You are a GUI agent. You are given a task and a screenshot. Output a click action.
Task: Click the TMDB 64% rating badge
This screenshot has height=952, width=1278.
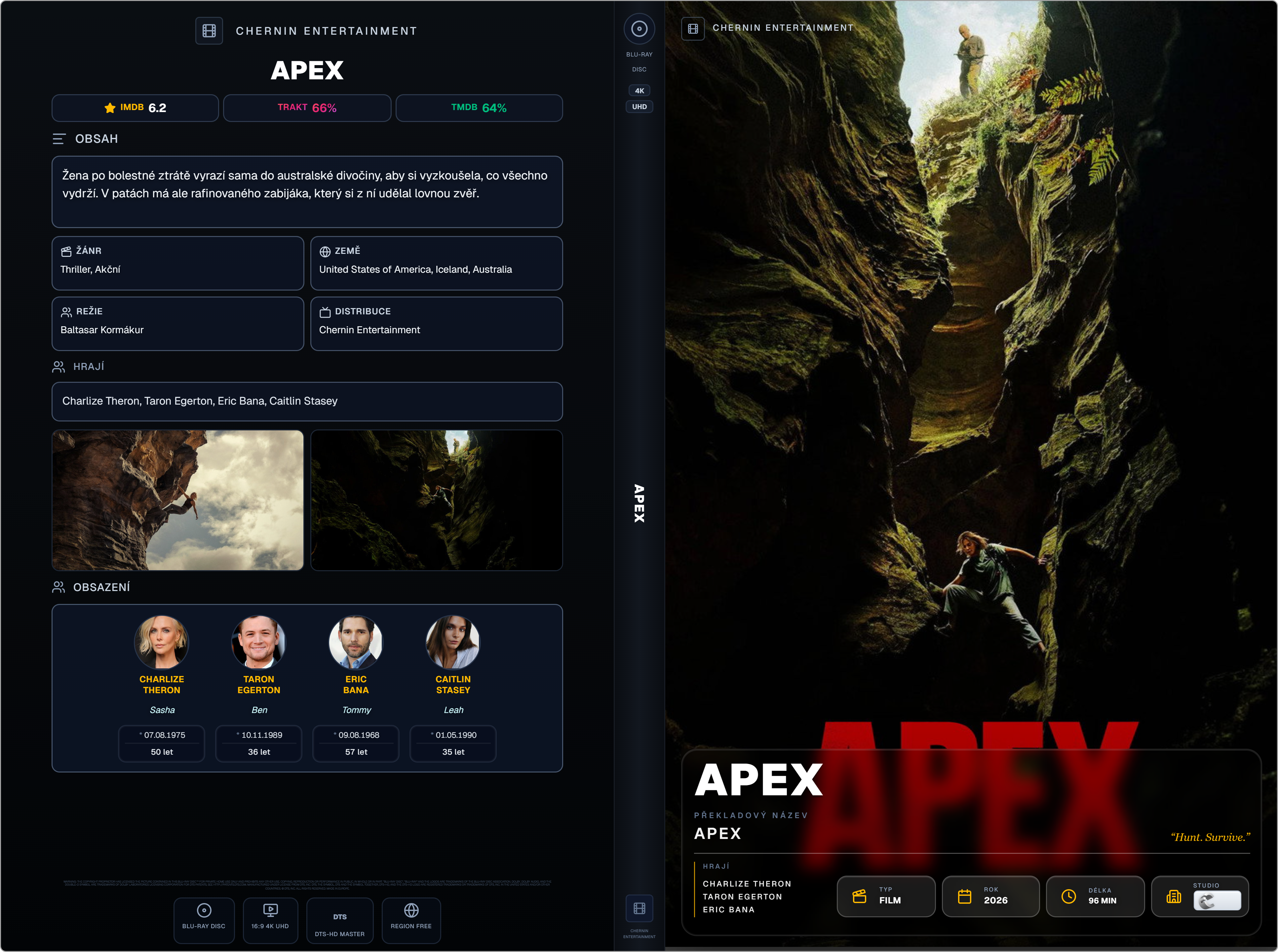tap(479, 108)
